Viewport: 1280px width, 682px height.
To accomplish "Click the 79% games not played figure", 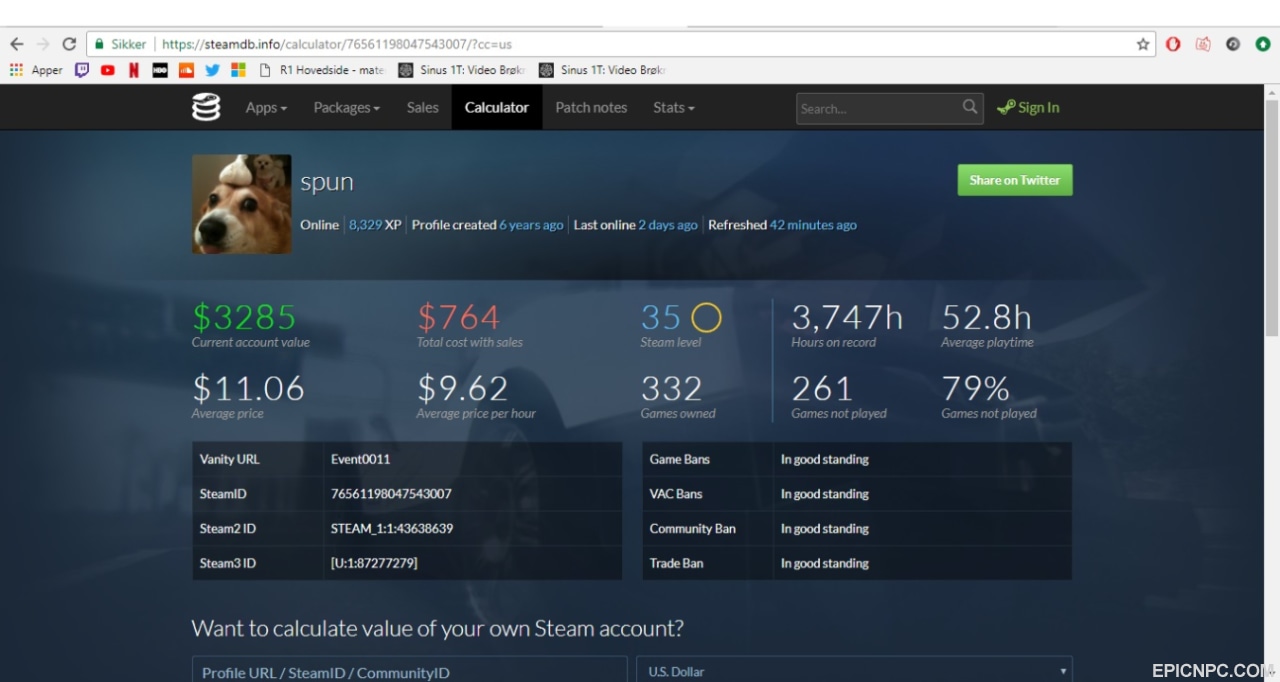I will point(975,388).
